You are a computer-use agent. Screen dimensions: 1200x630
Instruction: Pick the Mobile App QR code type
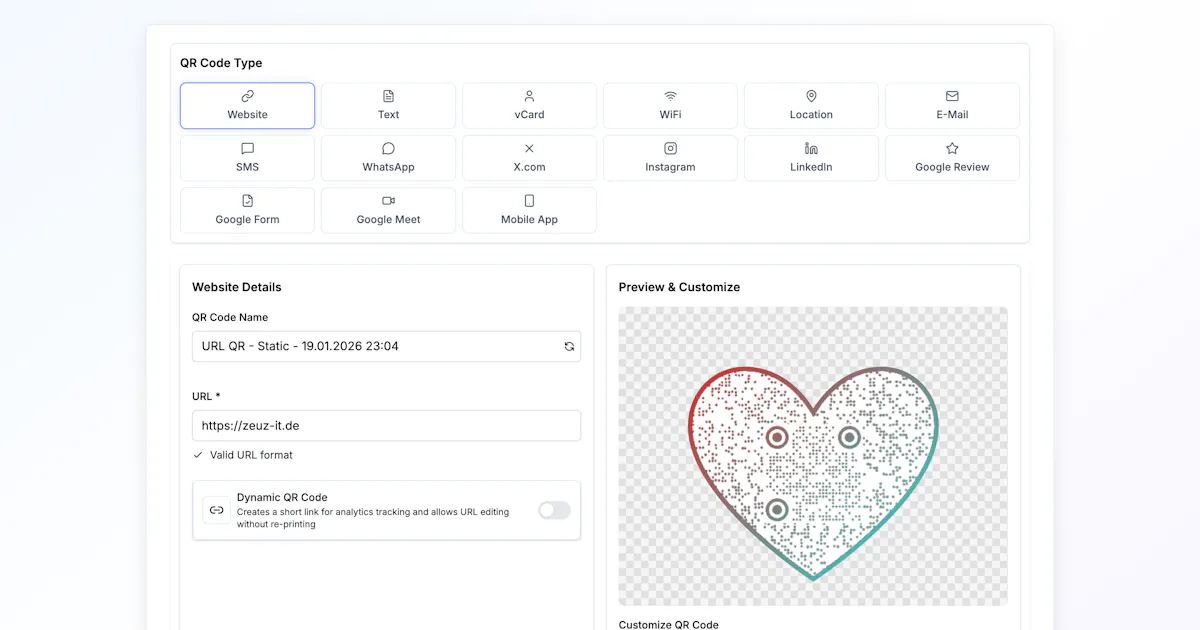point(529,210)
